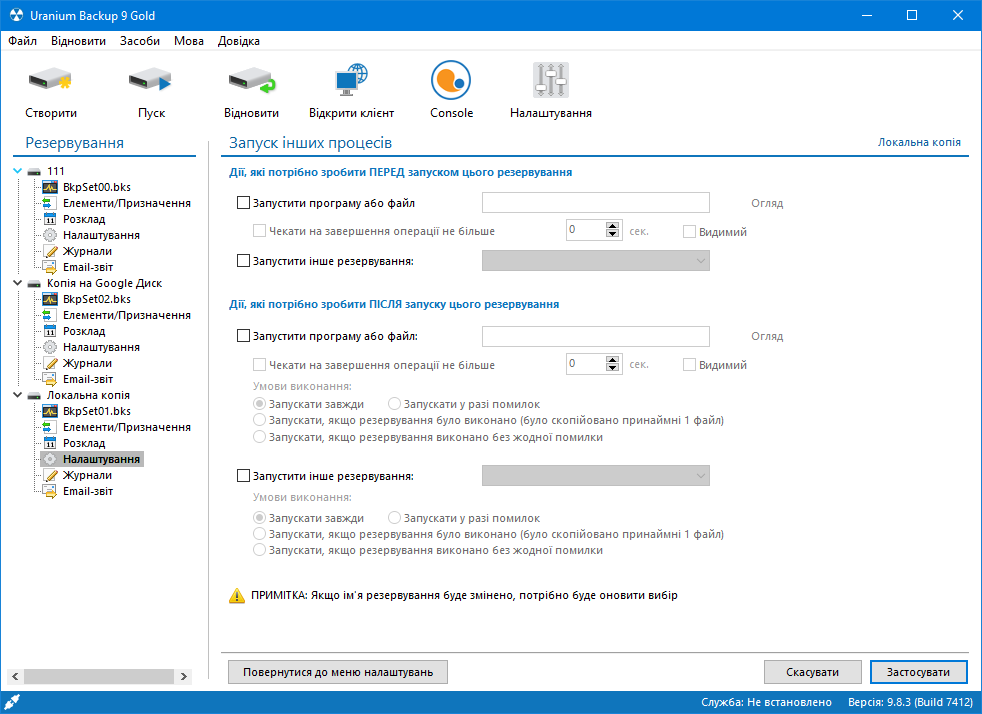
Task: Click the ПЕРЕД program path input field
Action: (x=596, y=202)
